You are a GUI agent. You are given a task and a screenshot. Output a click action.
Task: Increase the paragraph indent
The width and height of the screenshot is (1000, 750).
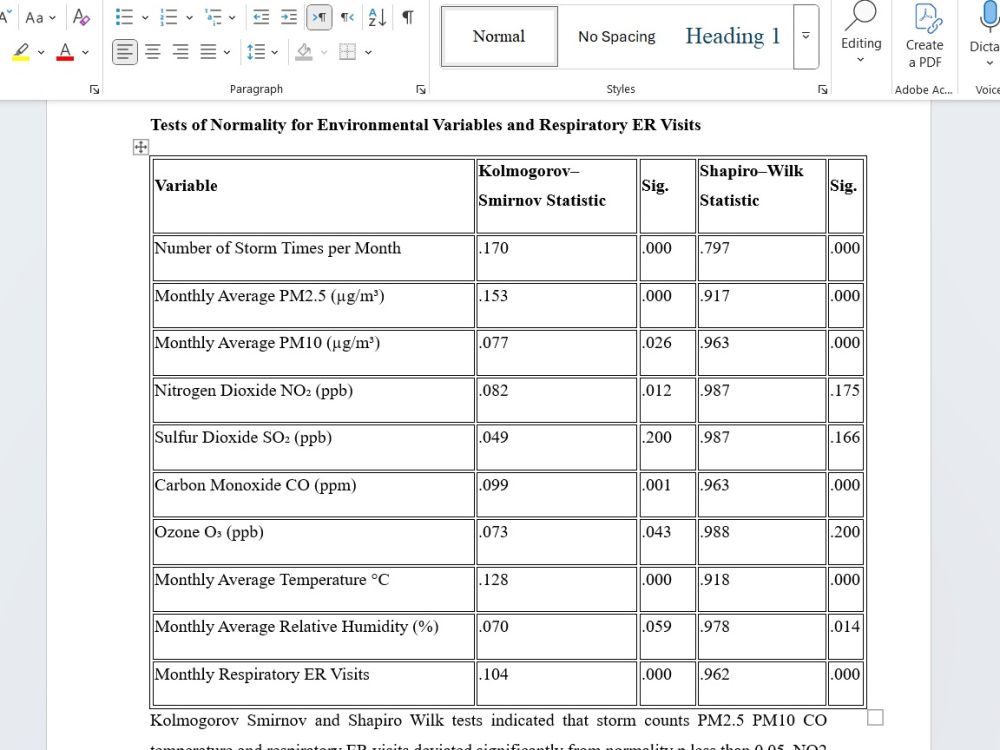tap(289, 17)
